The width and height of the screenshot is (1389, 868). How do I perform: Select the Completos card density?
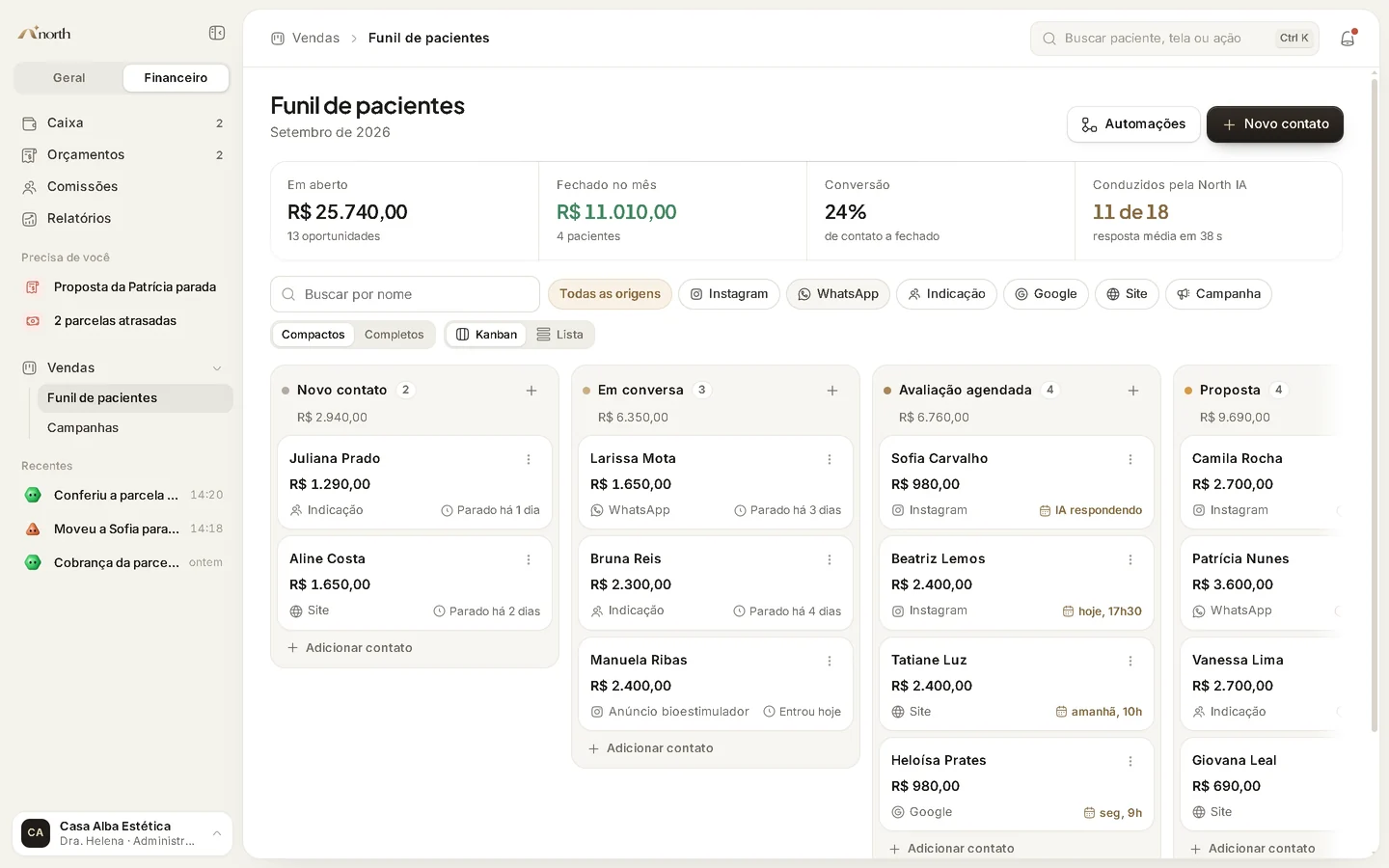click(x=394, y=335)
